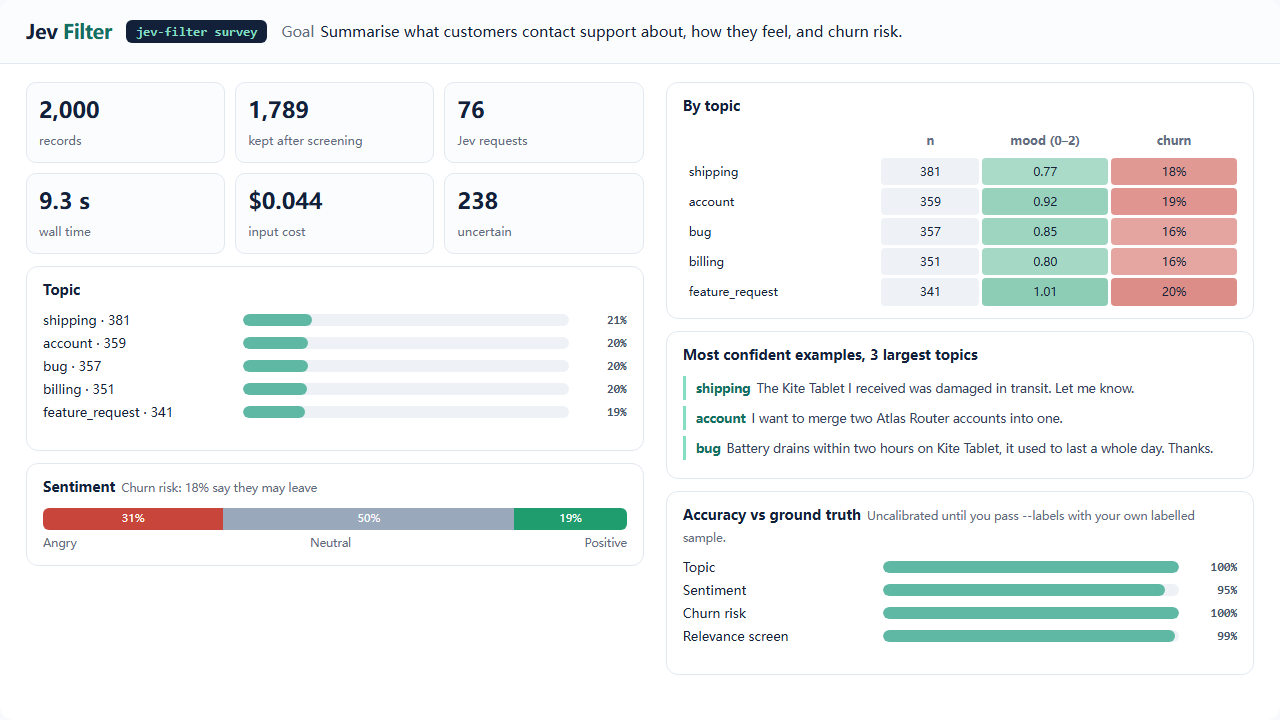Open the 1,789 kept after screening card
This screenshot has height=720, width=1280.
coord(334,122)
